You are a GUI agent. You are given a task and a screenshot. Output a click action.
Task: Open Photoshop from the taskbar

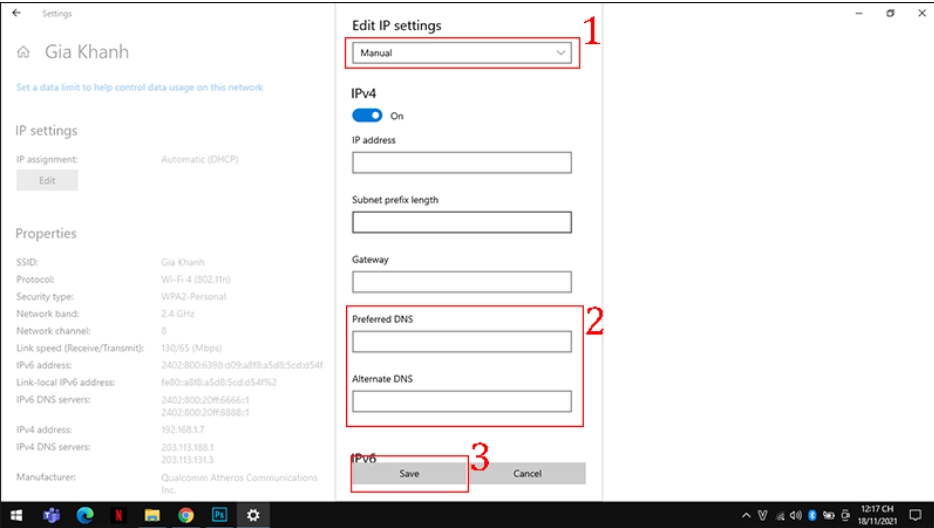pyautogui.click(x=219, y=515)
